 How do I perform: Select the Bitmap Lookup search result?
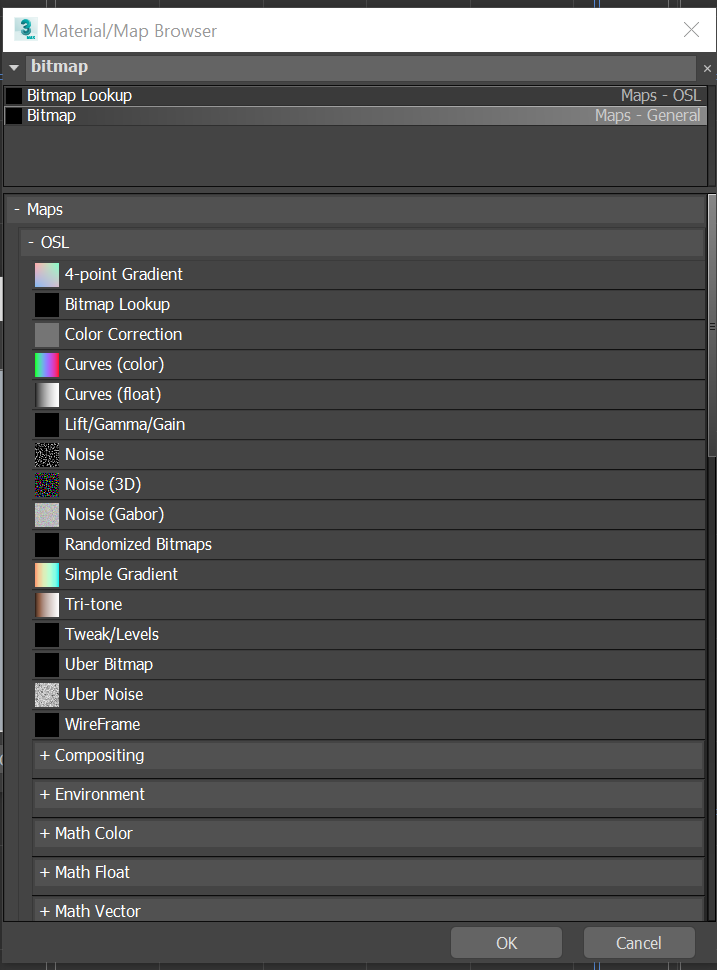80,96
